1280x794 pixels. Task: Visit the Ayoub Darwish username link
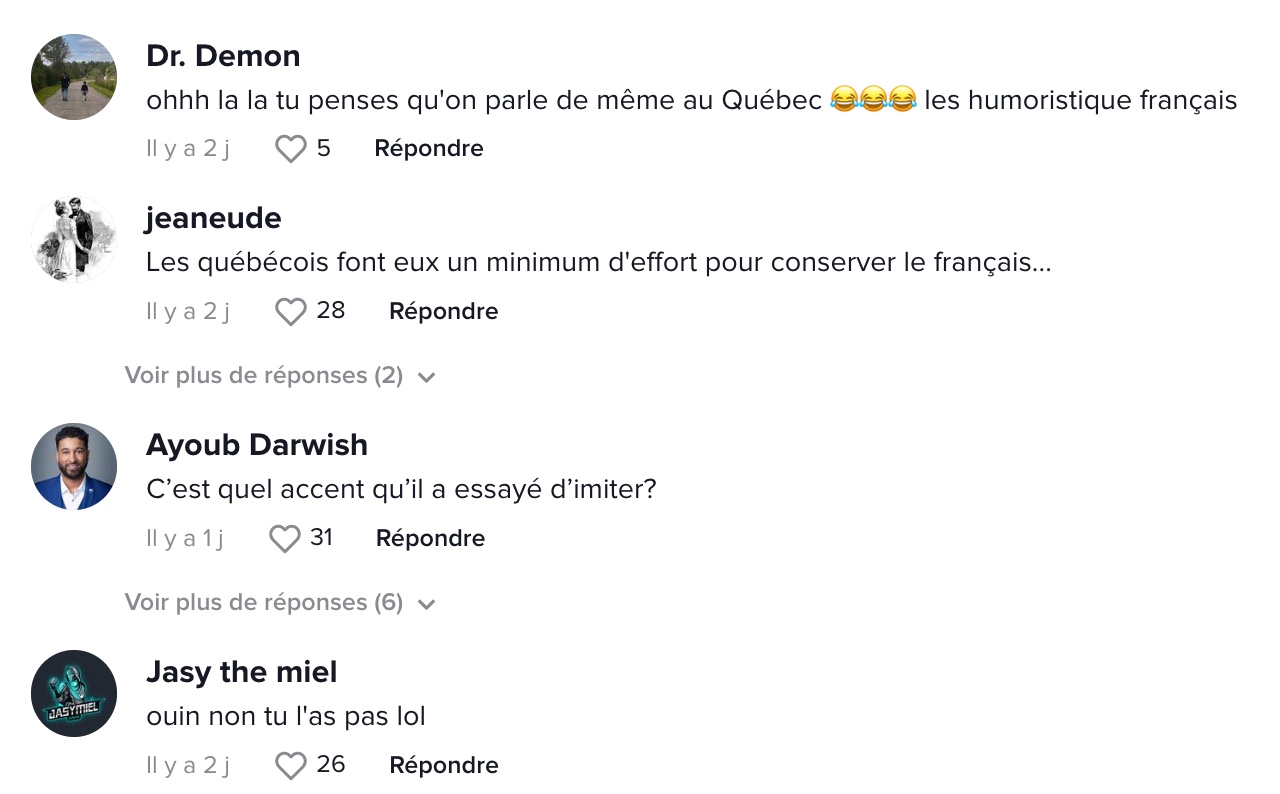257,445
